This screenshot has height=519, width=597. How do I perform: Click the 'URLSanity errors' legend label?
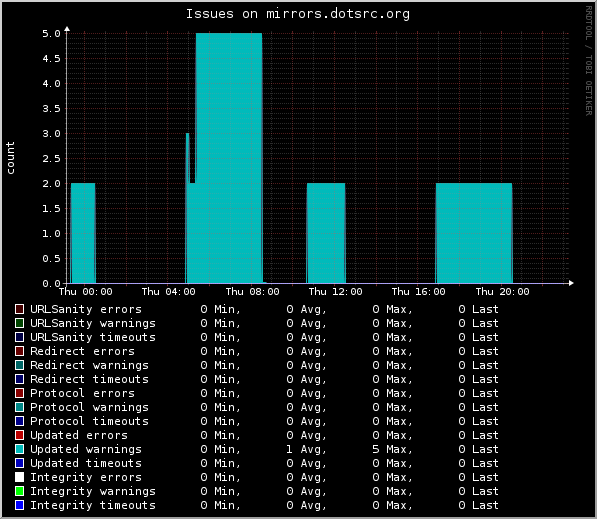tap(86, 309)
